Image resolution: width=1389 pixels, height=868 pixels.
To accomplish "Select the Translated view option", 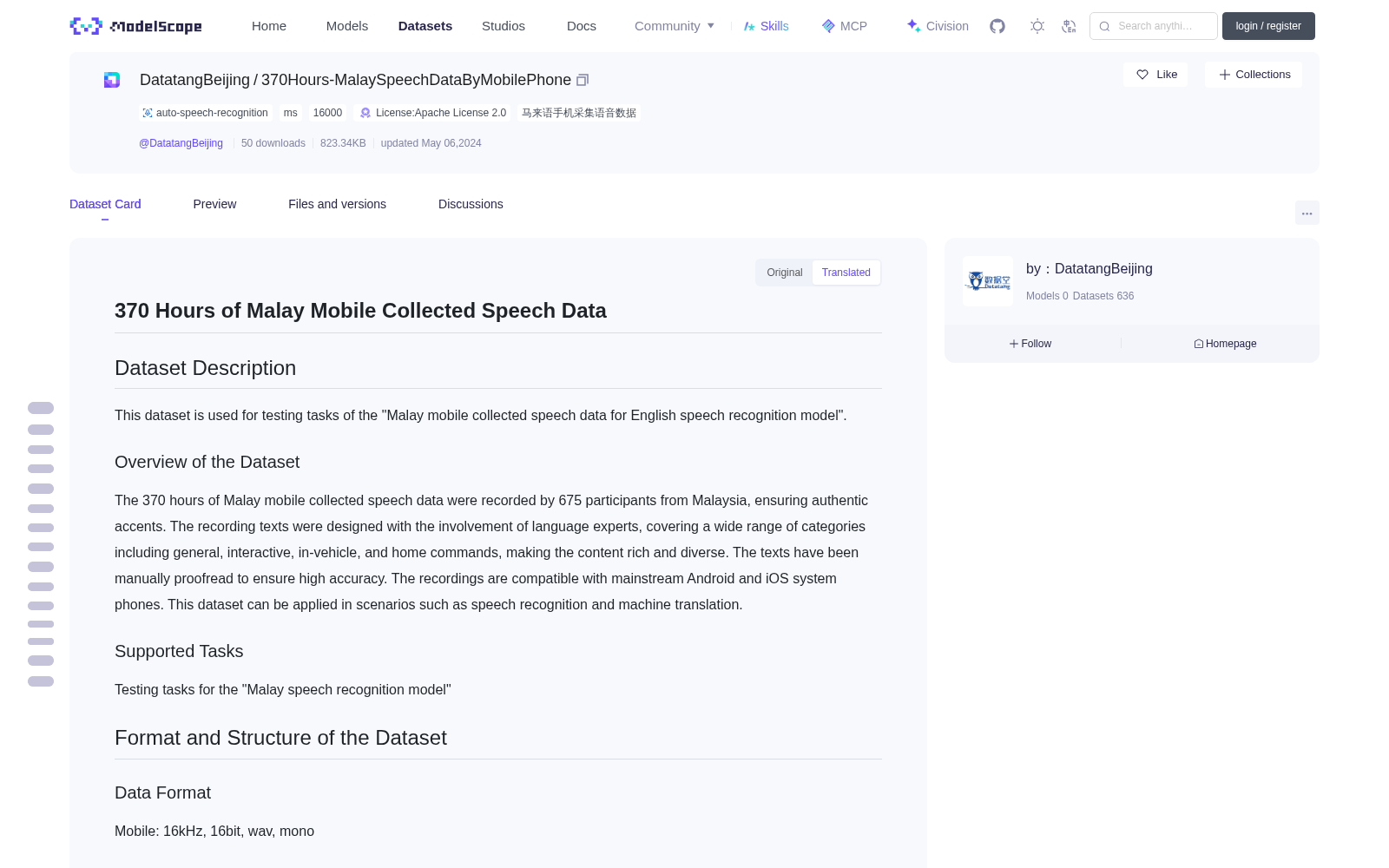I will coord(846,273).
